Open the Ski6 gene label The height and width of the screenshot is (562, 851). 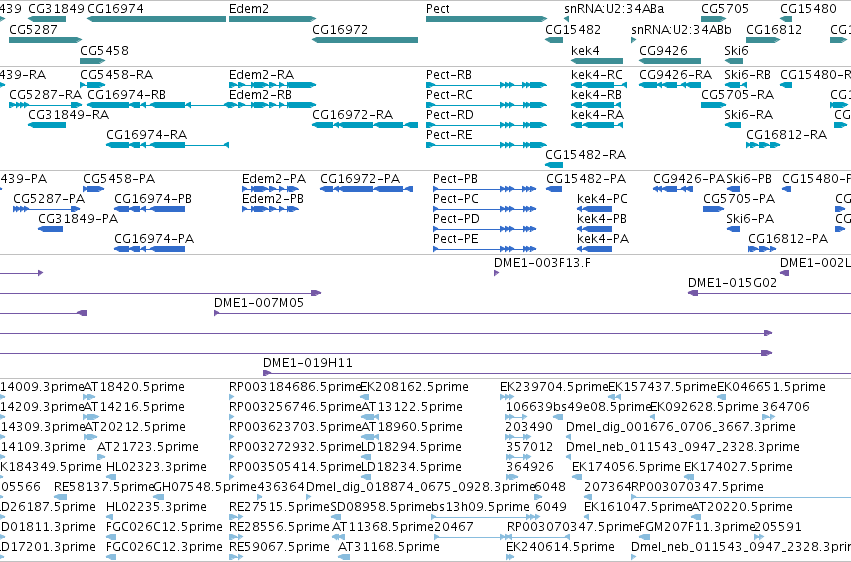coord(736,50)
